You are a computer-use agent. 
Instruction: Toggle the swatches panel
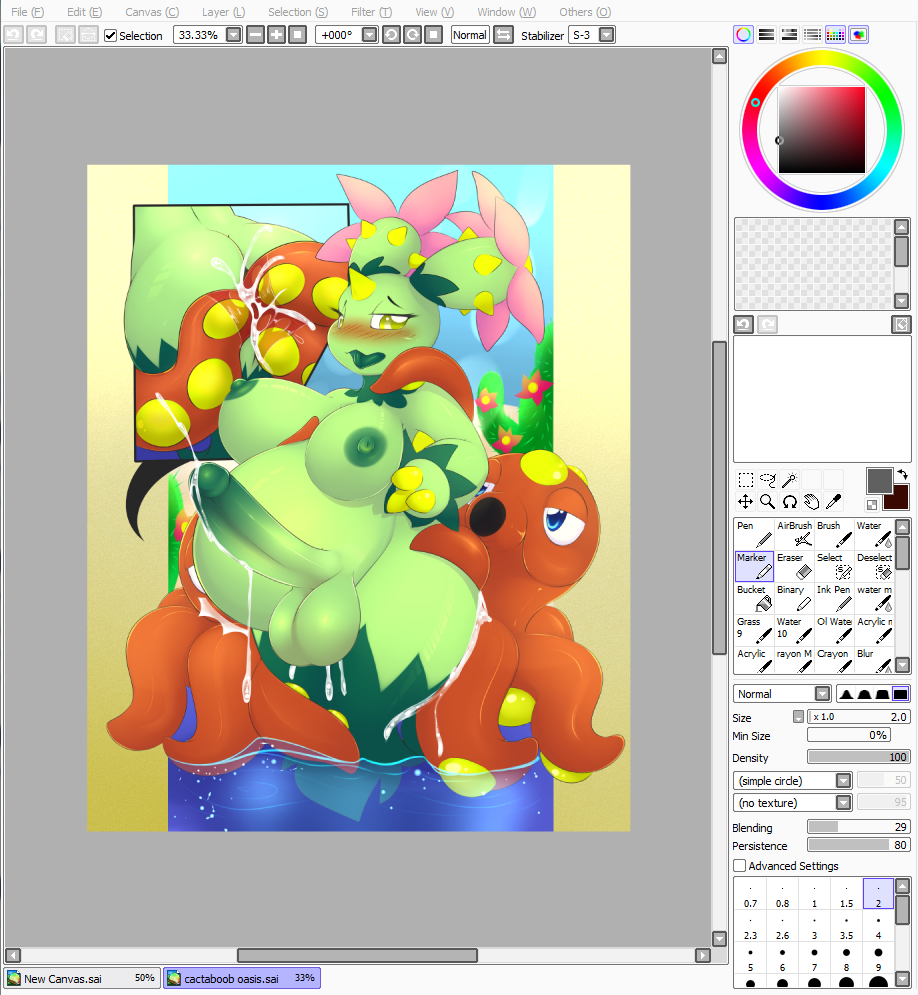835,35
